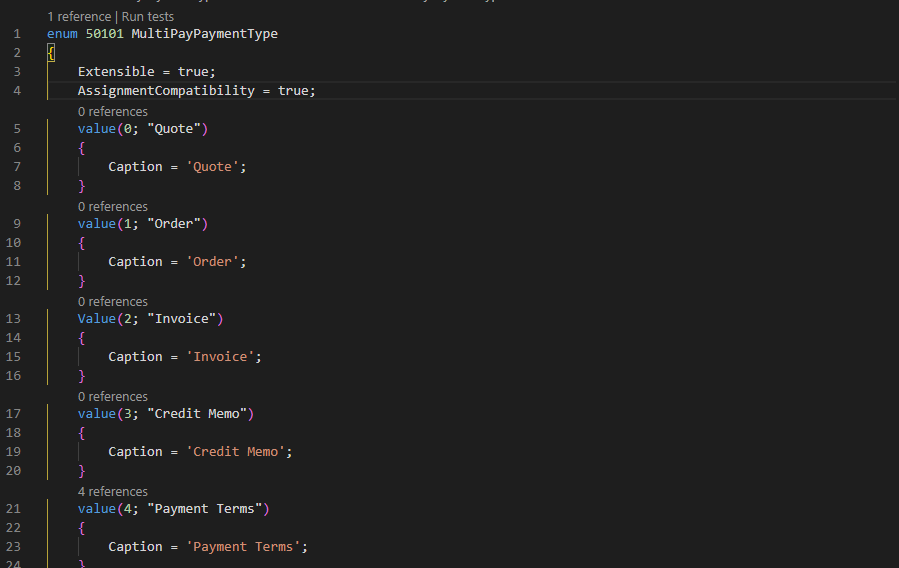Click line number 21 in the gutter

coord(13,509)
